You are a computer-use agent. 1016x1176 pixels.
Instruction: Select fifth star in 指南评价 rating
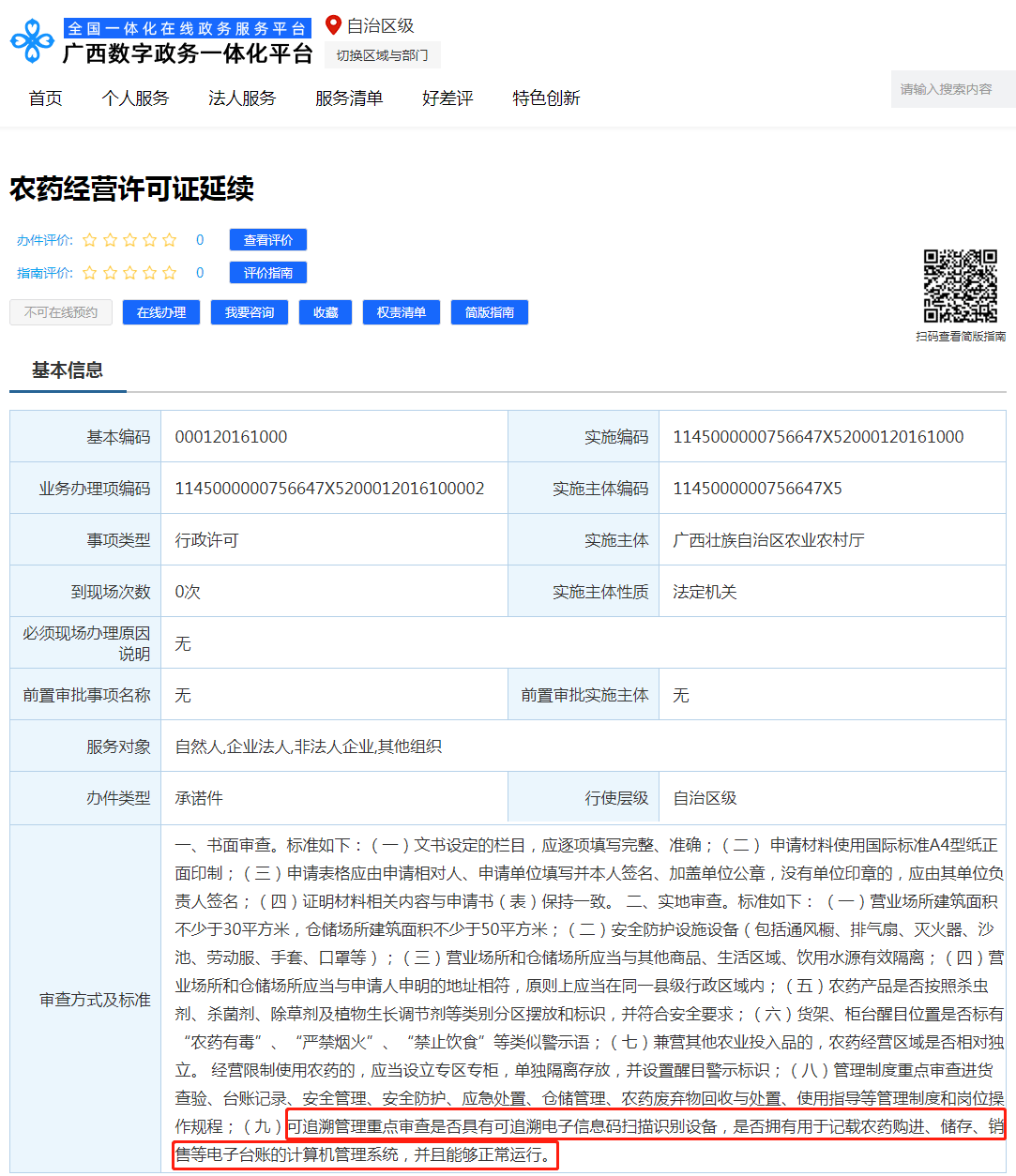(169, 273)
